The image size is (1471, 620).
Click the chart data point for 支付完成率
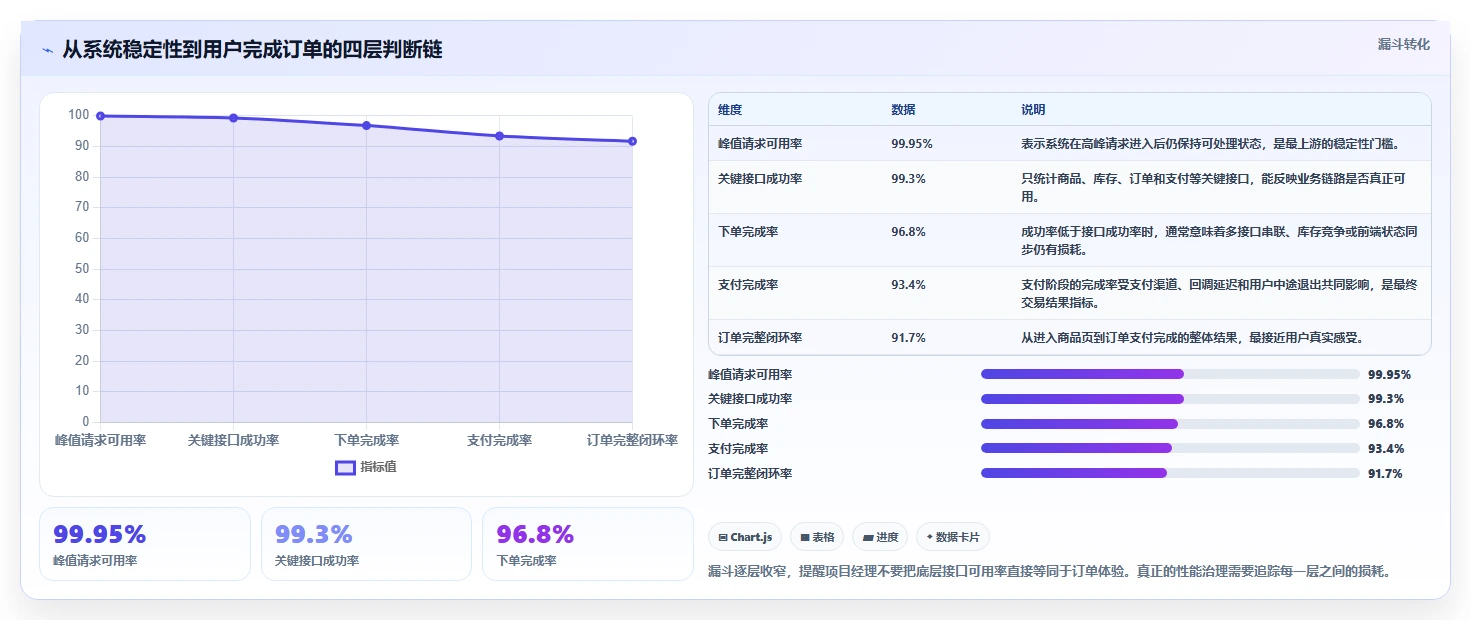pyautogui.click(x=499, y=136)
